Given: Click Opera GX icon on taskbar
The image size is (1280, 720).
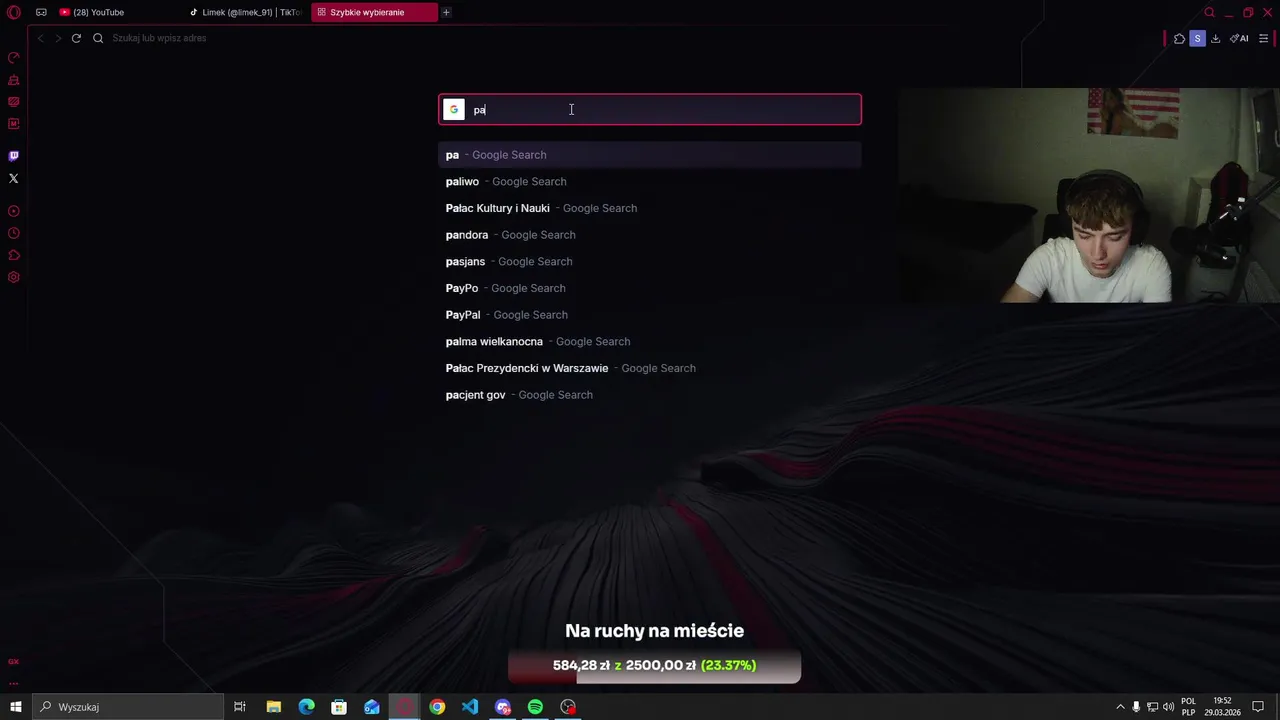Looking at the screenshot, I should 405,707.
